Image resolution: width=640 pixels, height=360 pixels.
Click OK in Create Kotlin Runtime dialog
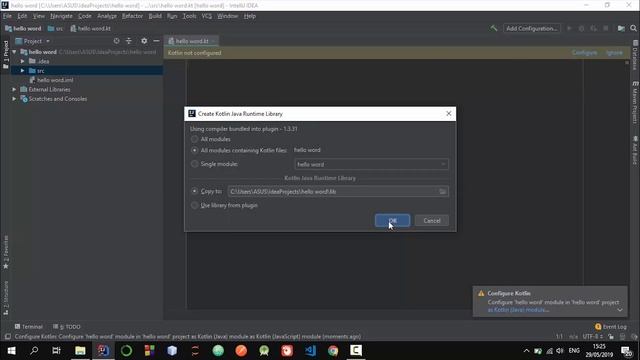pyautogui.click(x=392, y=221)
